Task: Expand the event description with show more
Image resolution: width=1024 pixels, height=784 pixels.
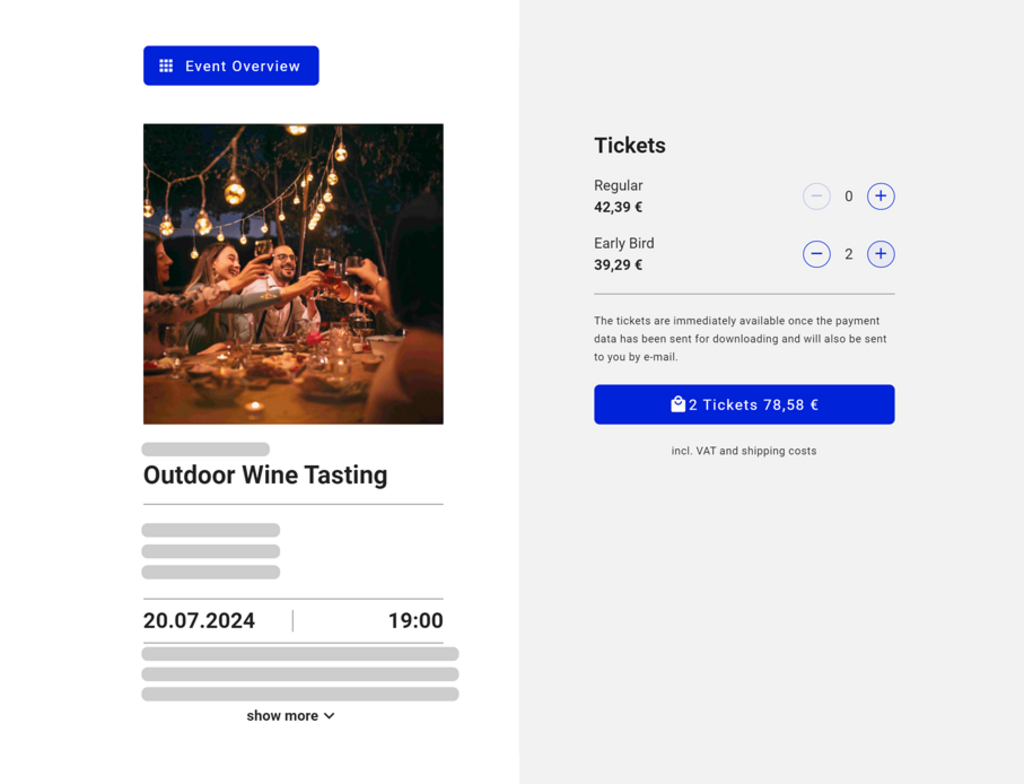Action: coord(283,716)
